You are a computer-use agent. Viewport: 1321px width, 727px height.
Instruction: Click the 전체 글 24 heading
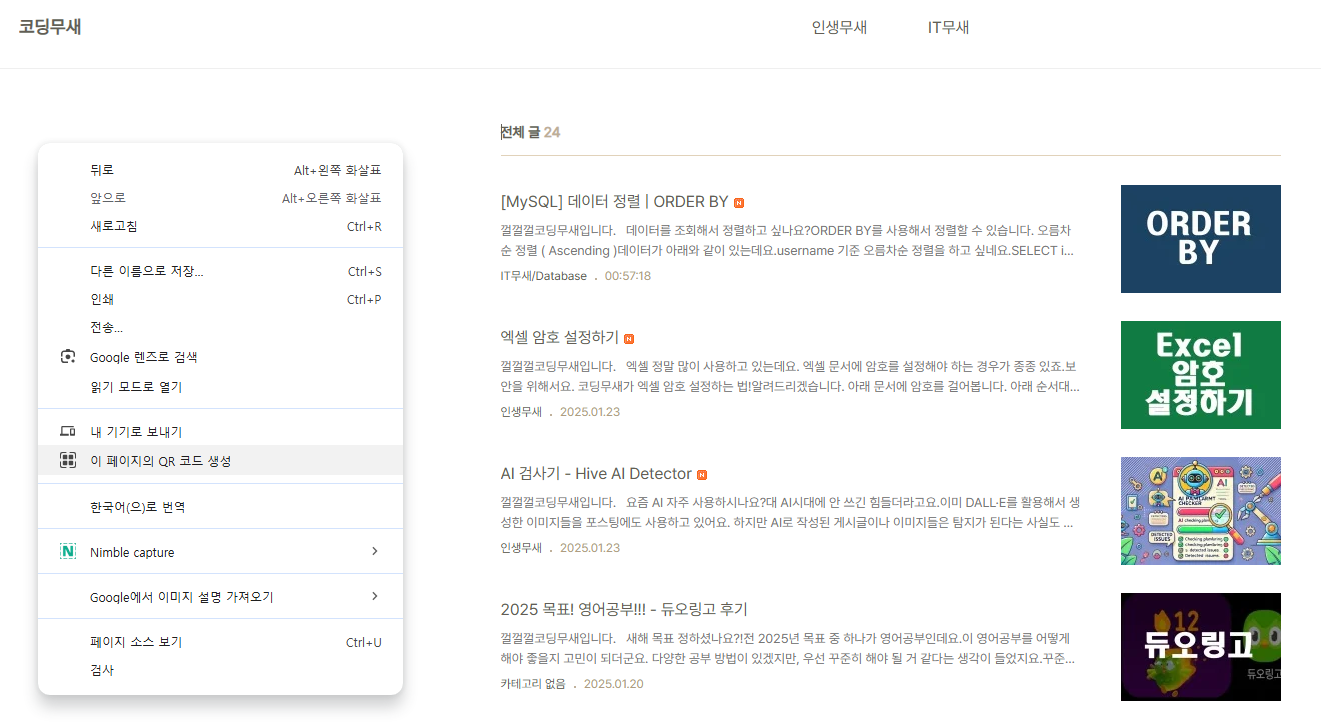click(x=530, y=132)
